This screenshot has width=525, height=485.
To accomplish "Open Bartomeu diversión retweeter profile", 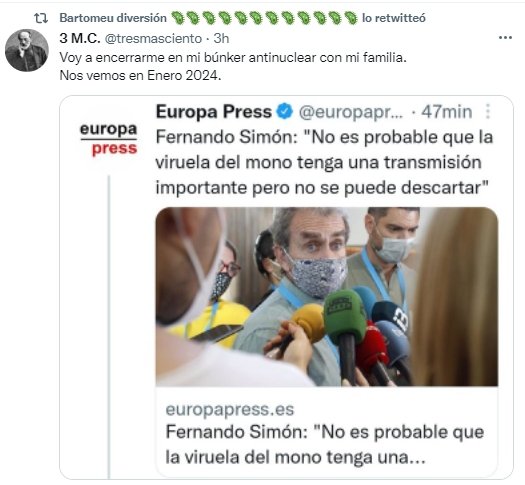I will click(x=113, y=18).
